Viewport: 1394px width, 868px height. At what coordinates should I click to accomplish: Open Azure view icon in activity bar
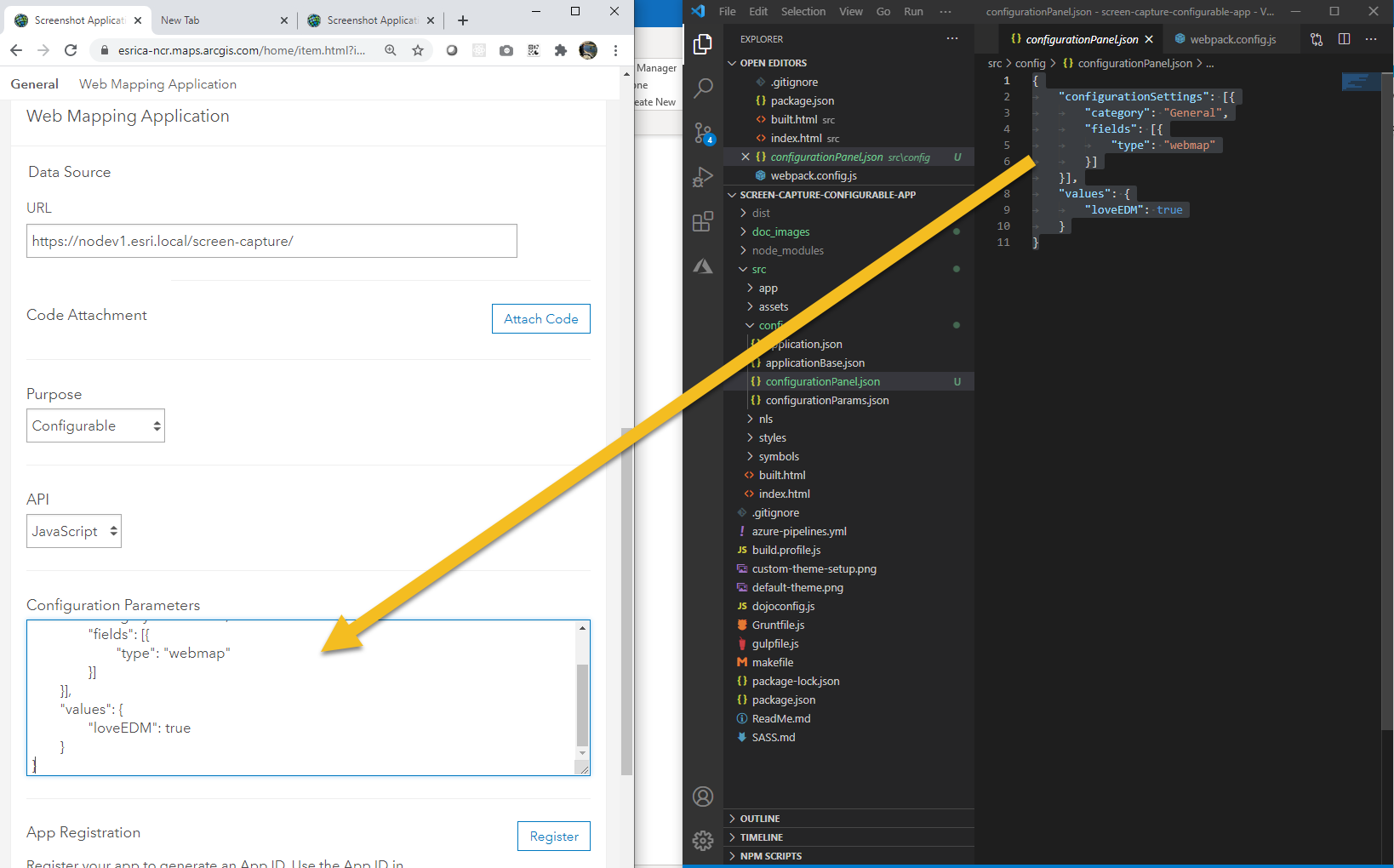pos(703,266)
